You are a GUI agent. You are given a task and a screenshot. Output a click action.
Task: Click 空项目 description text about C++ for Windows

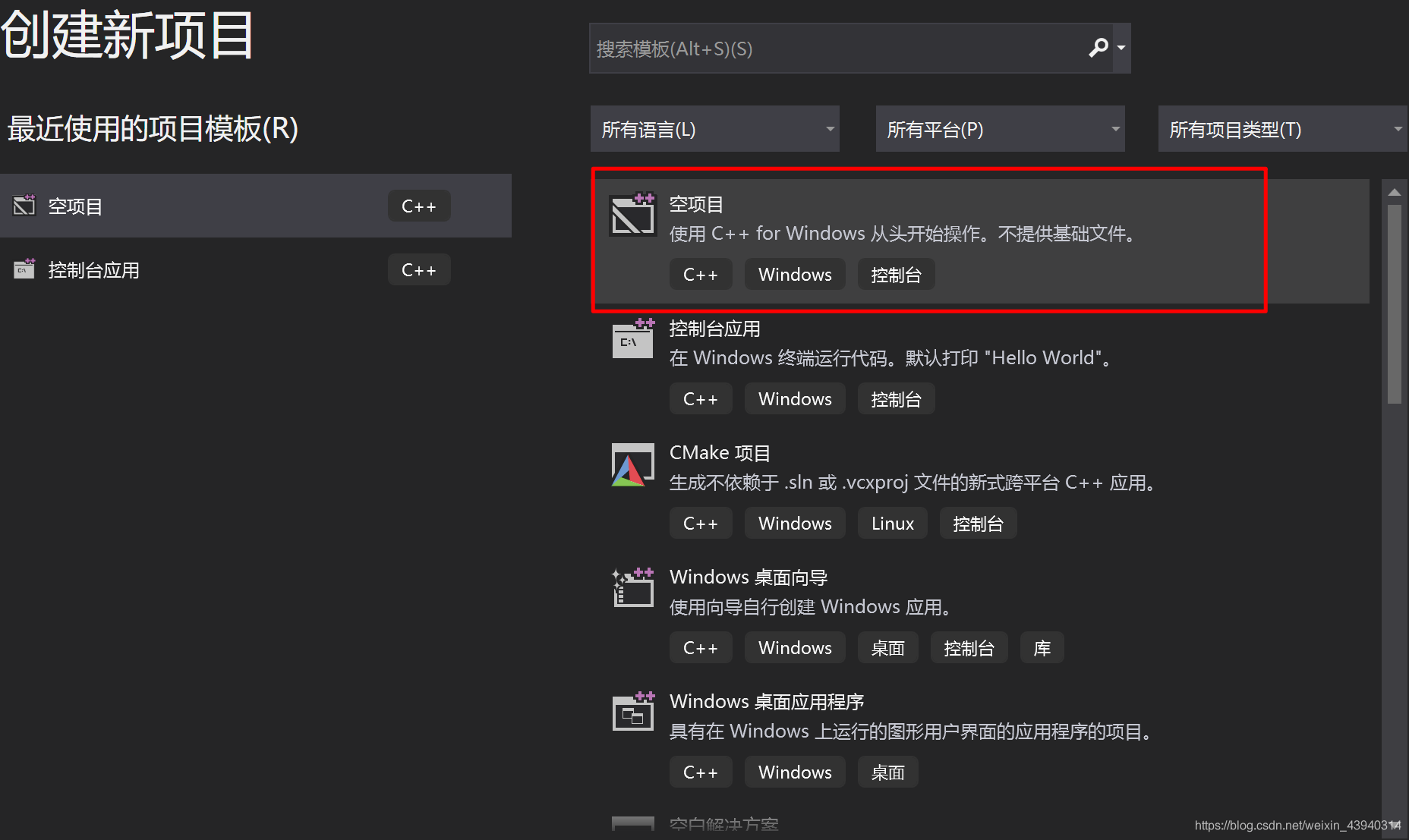pos(903,234)
